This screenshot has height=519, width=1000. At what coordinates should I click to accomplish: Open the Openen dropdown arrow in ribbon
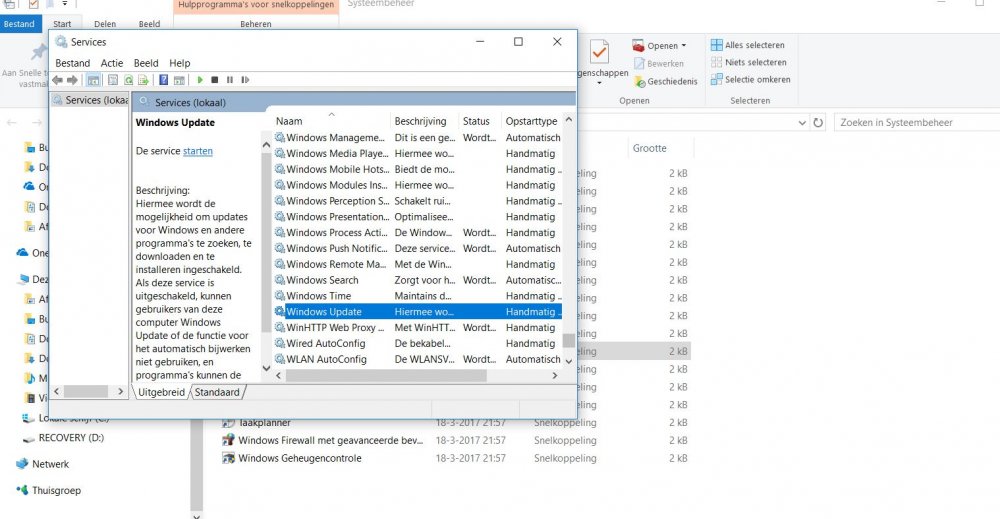point(684,46)
